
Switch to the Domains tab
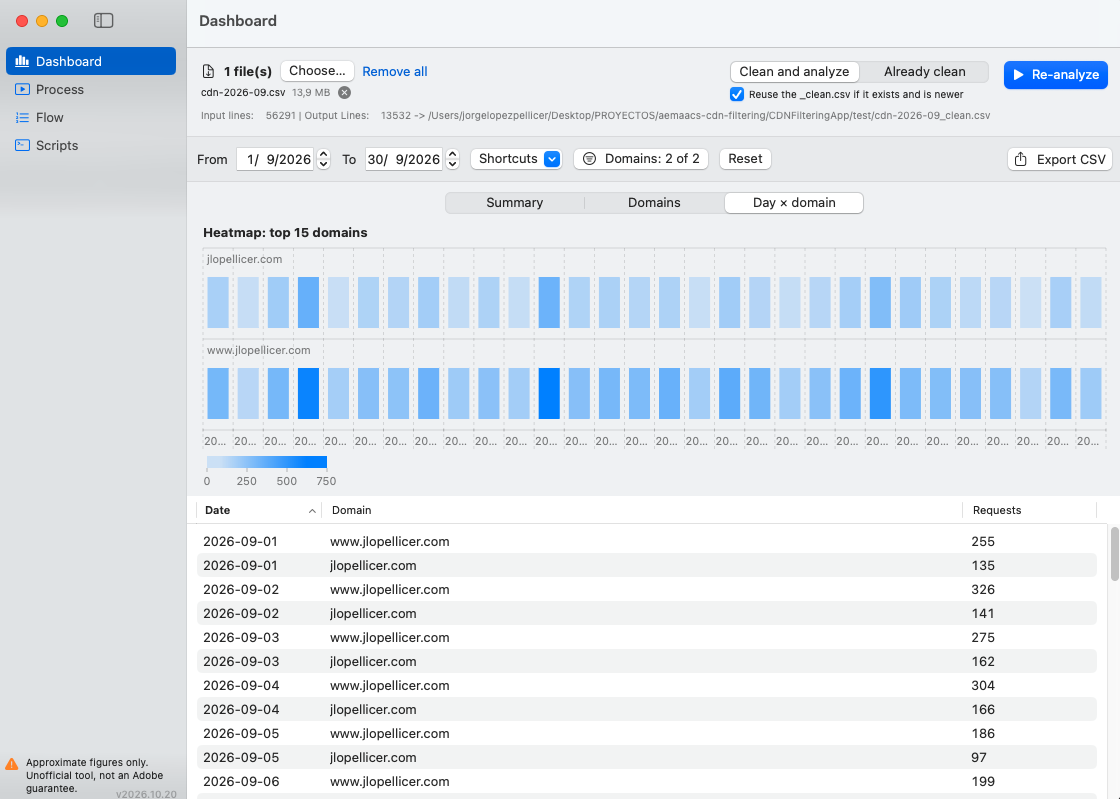click(x=654, y=203)
